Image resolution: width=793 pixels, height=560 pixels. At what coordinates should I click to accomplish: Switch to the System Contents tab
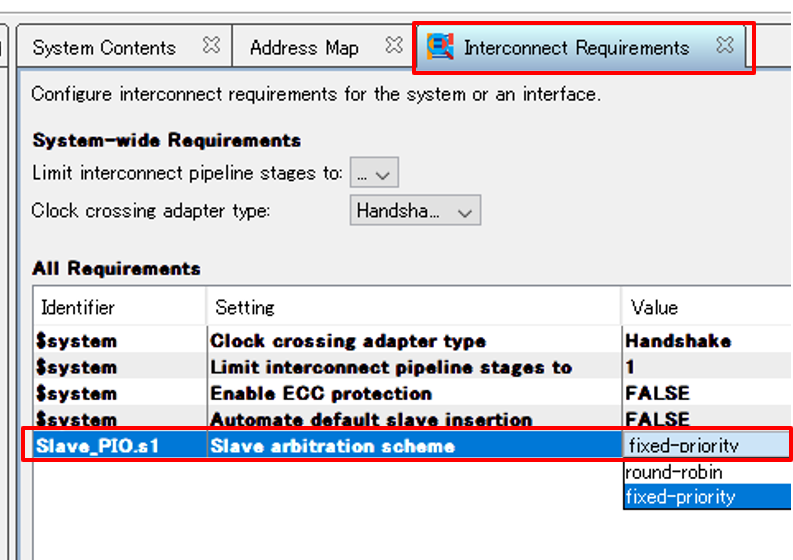coord(103,48)
